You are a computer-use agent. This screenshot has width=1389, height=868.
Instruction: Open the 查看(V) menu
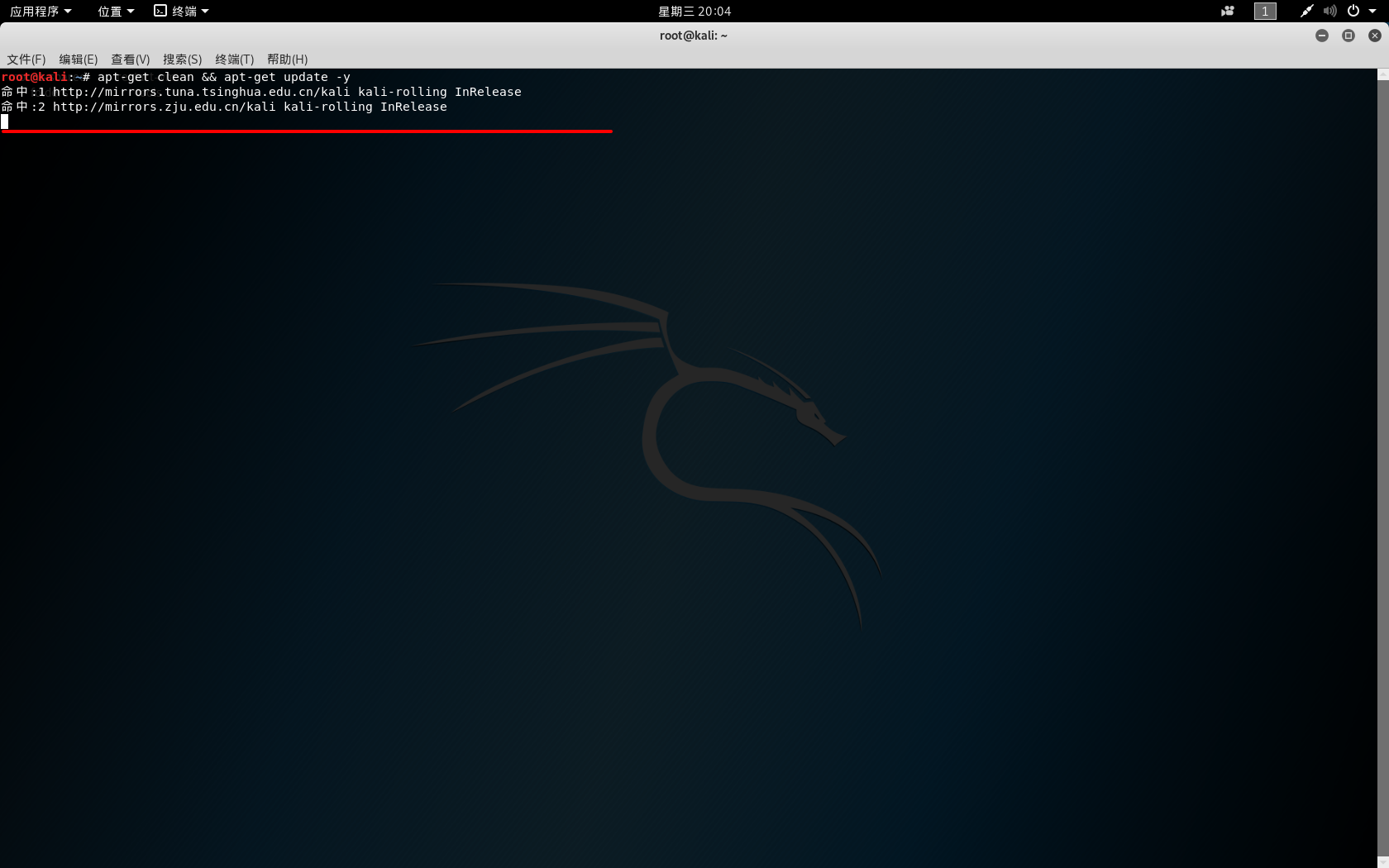[x=131, y=59]
